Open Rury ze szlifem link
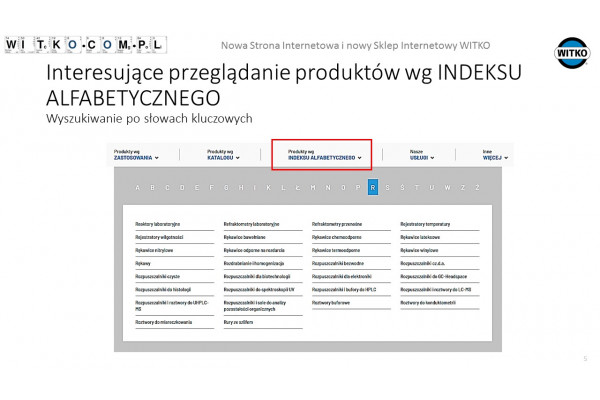600x400 pixels. pos(238,322)
